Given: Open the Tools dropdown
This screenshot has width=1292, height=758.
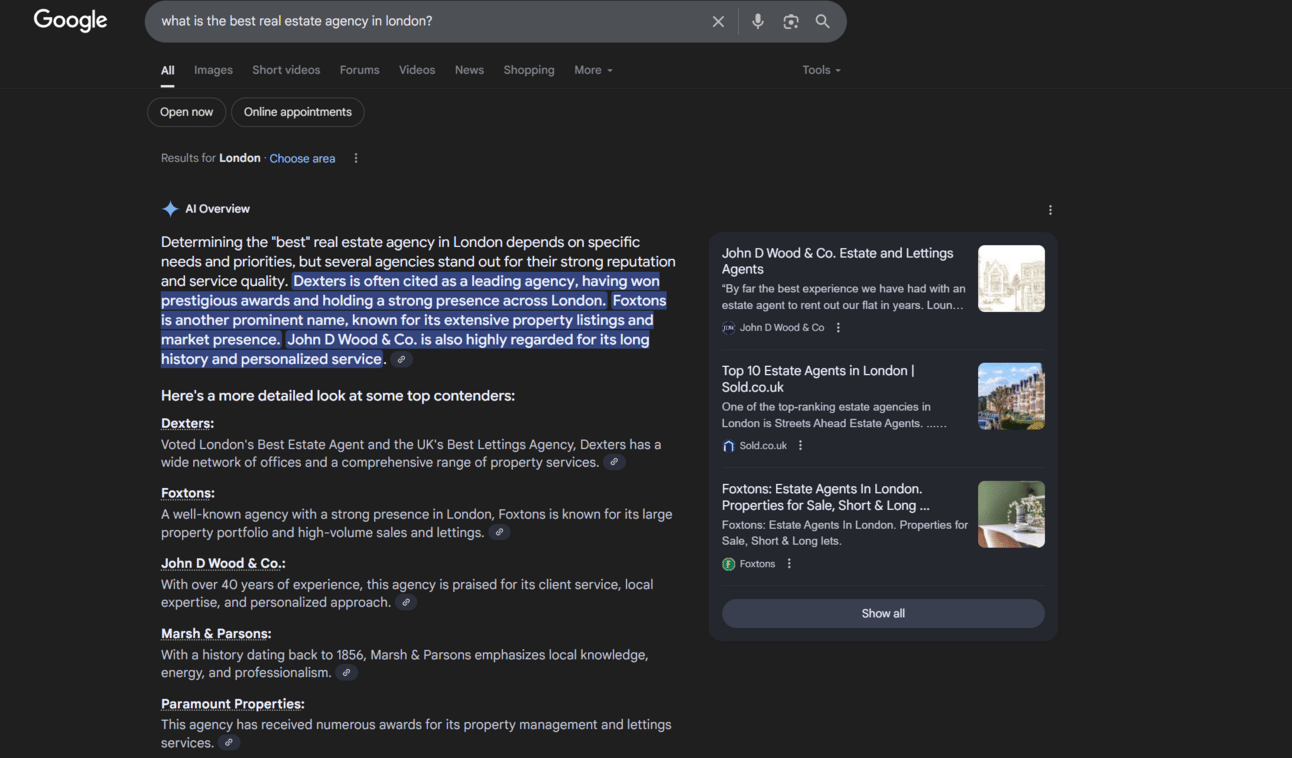Looking at the screenshot, I should [x=821, y=70].
